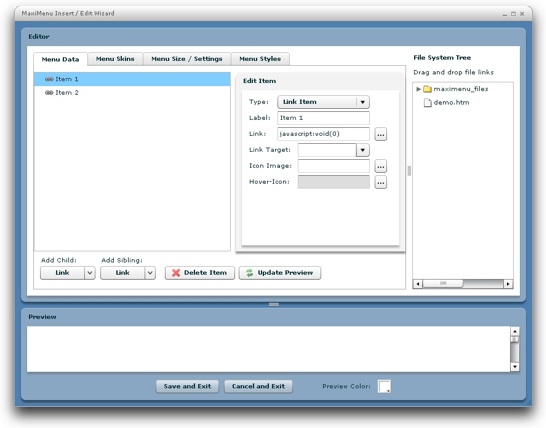
Task: Expand the maximenu_files folder tree node
Action: (x=418, y=89)
